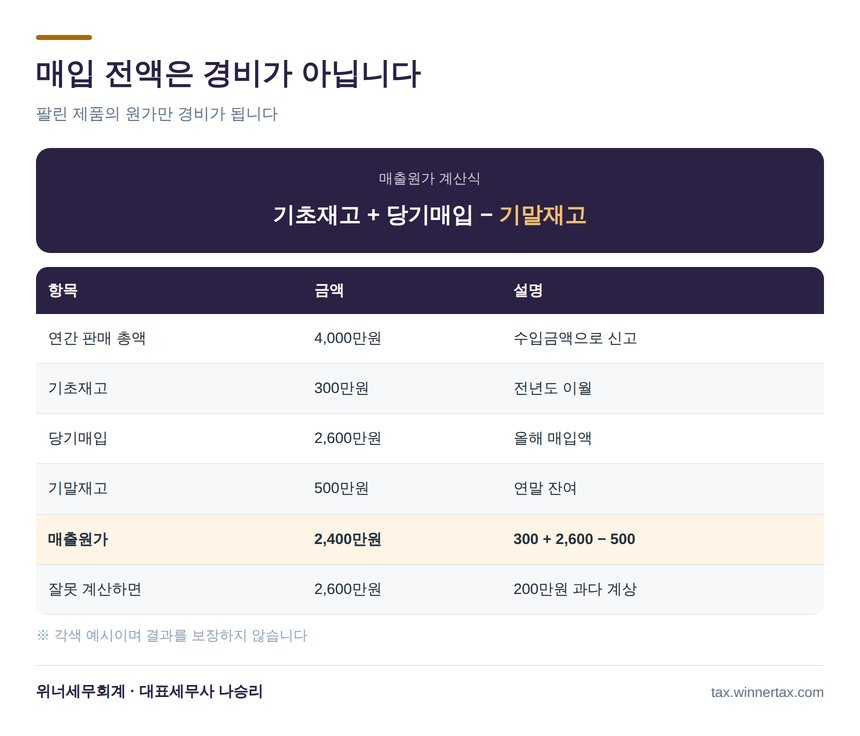The width and height of the screenshot is (860, 736).
Task: Click '기초재고' in the formula banner
Action: [316, 214]
